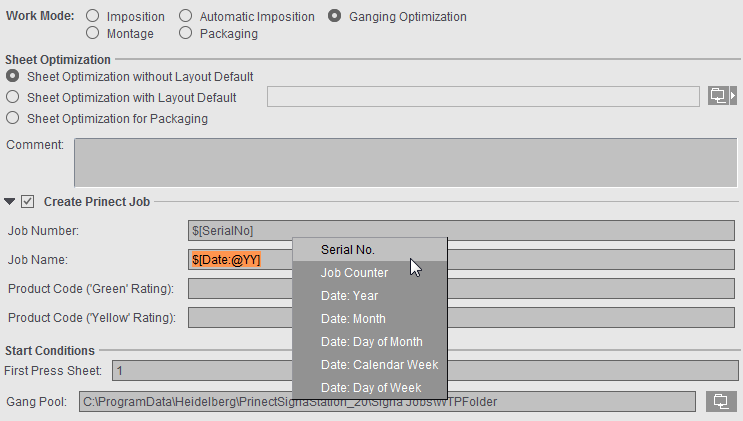Choose Job Counter from placeholder menu
Image resolution: width=743 pixels, height=421 pixels.
(x=354, y=272)
